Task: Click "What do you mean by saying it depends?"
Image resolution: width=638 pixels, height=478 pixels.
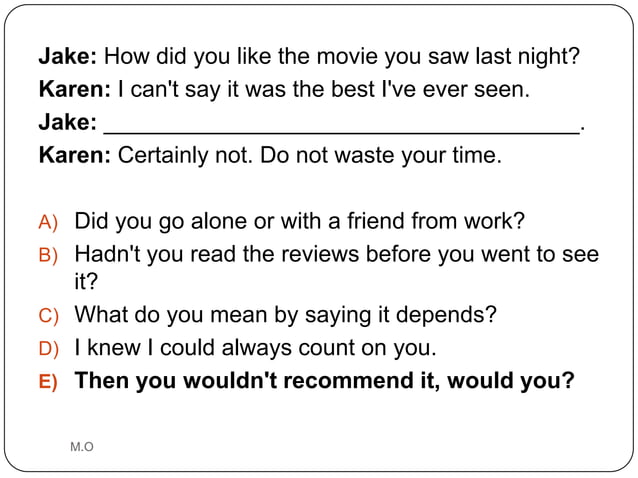Action: pyautogui.click(x=286, y=315)
